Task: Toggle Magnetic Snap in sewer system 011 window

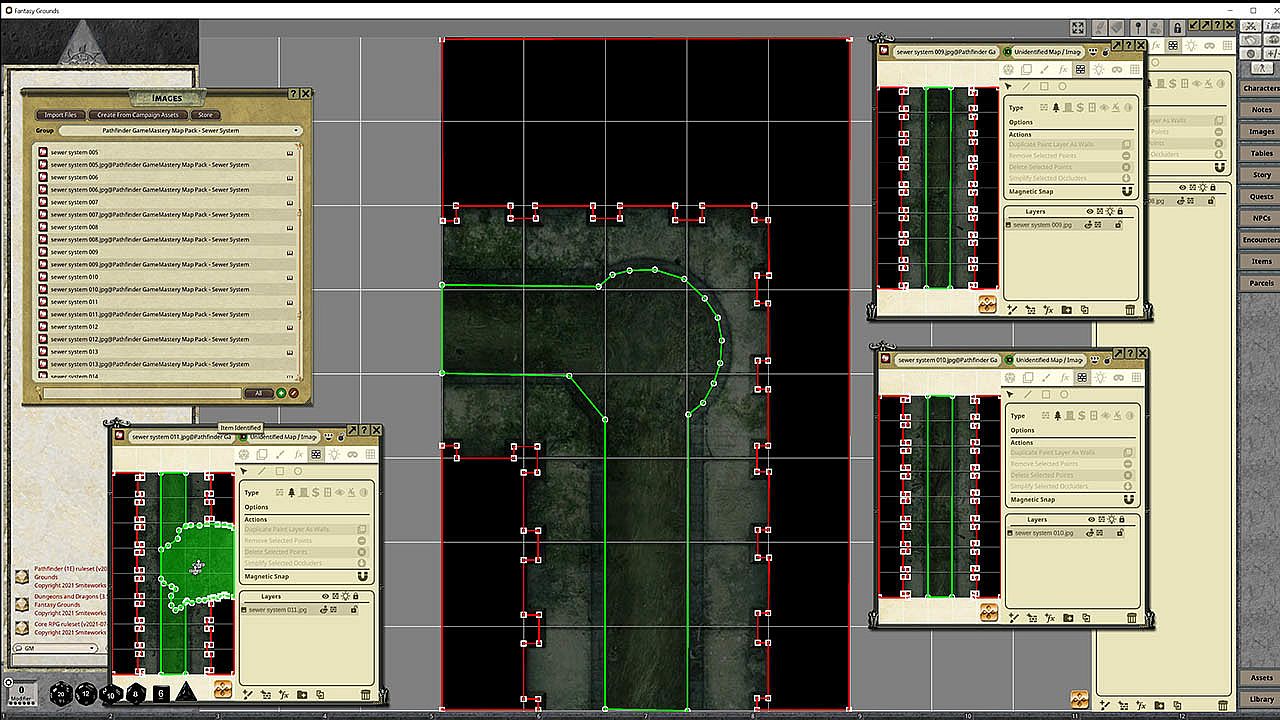Action: pyautogui.click(x=362, y=576)
